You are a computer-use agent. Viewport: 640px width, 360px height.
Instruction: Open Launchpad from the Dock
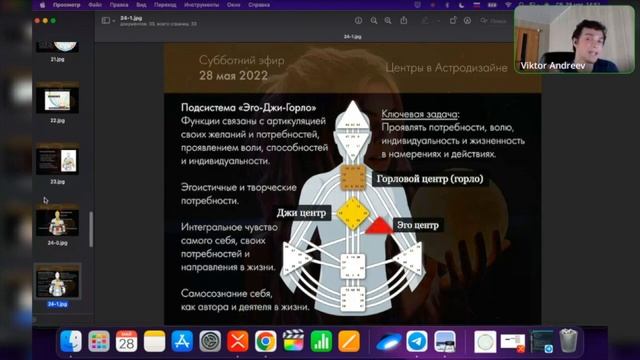(x=99, y=341)
